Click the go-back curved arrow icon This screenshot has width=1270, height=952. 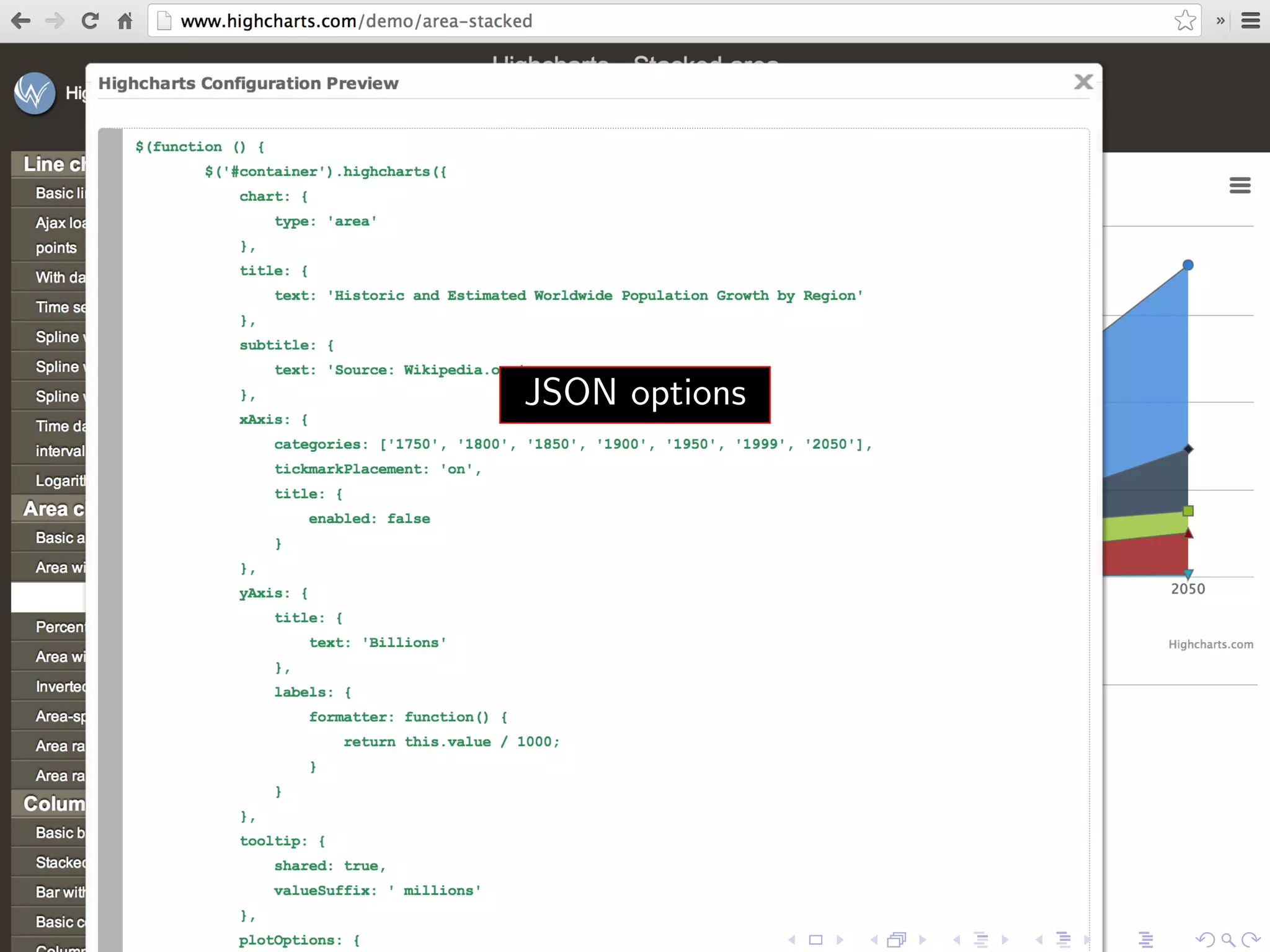pyautogui.click(x=1205, y=940)
